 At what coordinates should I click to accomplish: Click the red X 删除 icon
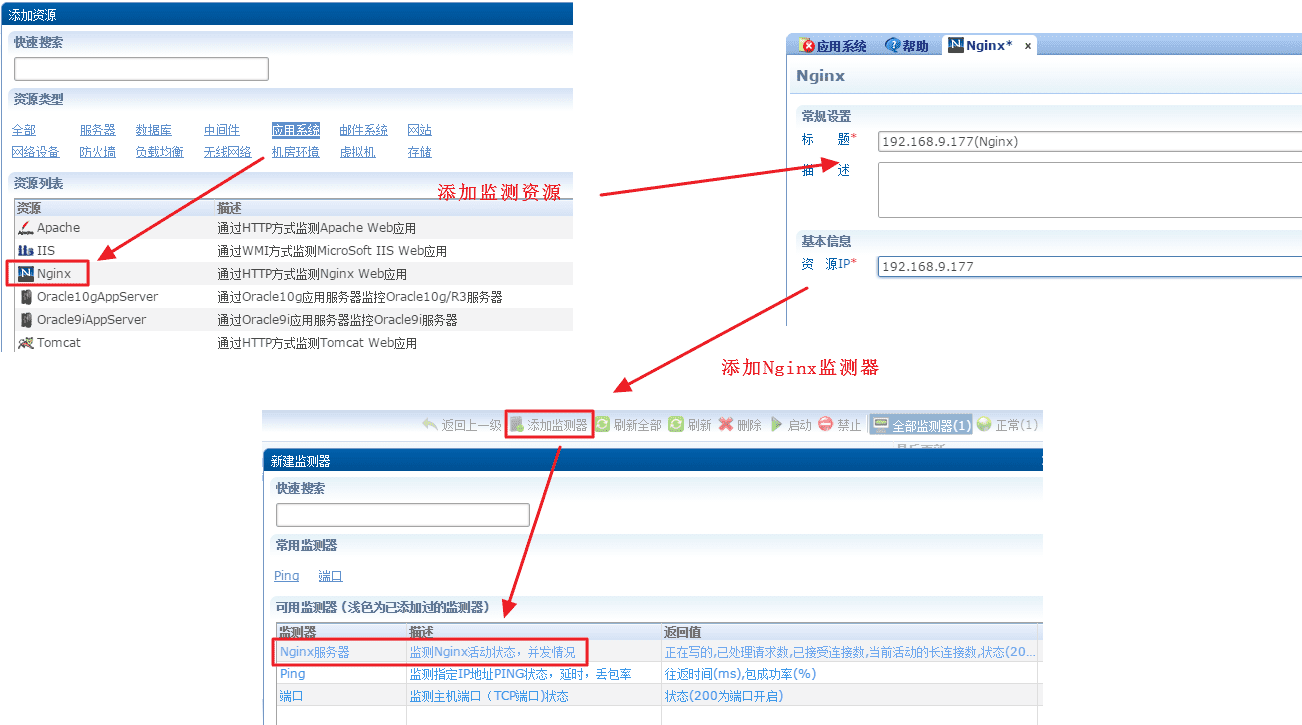pyautogui.click(x=726, y=425)
